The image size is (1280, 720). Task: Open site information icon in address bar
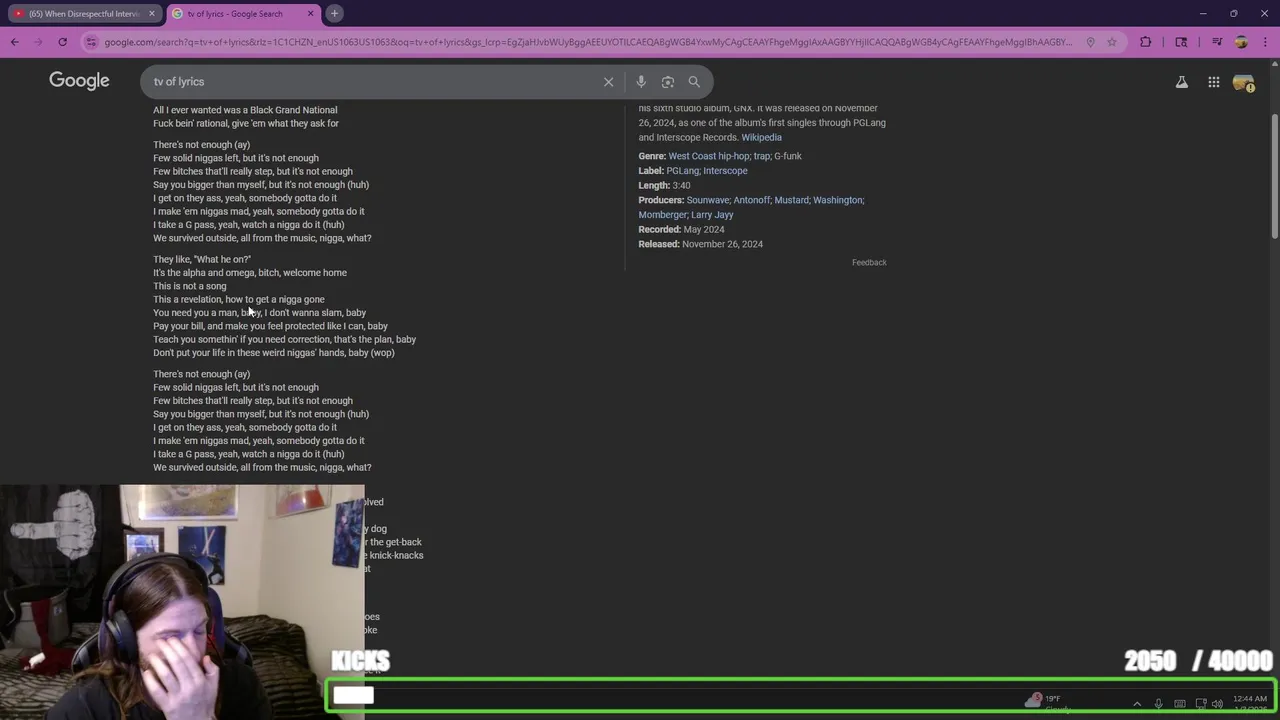pyautogui.click(x=91, y=42)
